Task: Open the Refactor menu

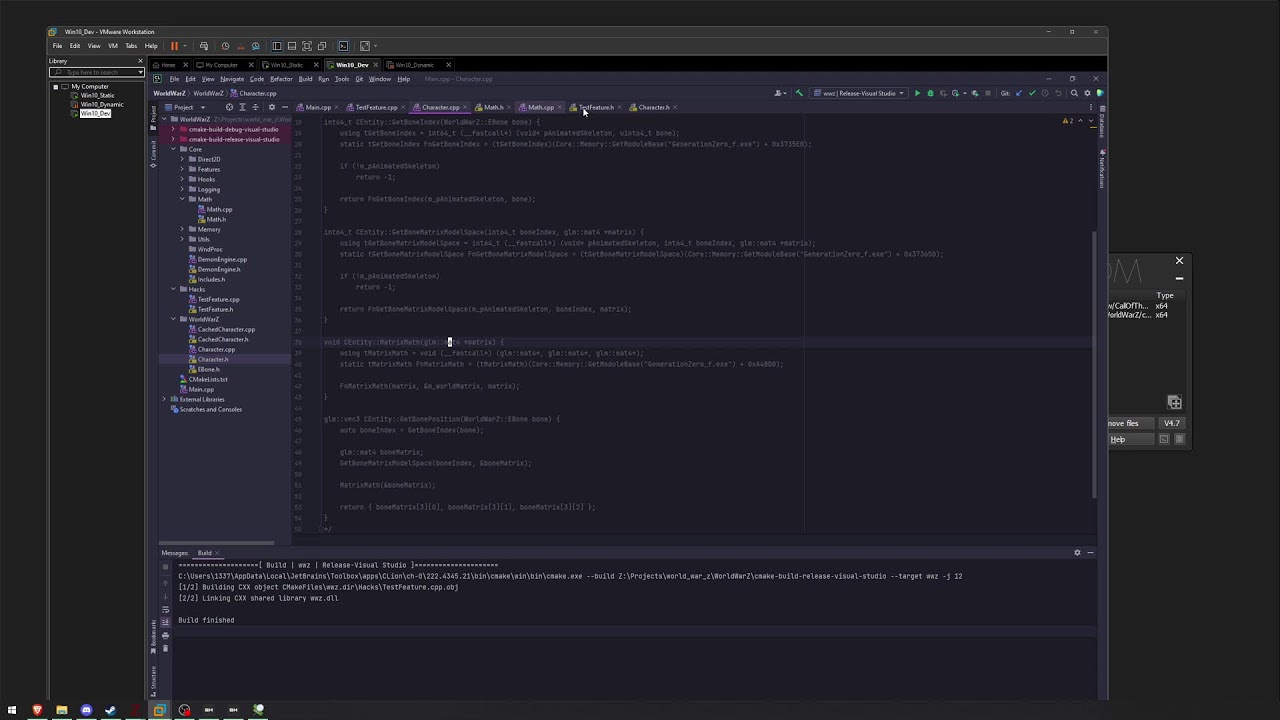Action: point(281,79)
